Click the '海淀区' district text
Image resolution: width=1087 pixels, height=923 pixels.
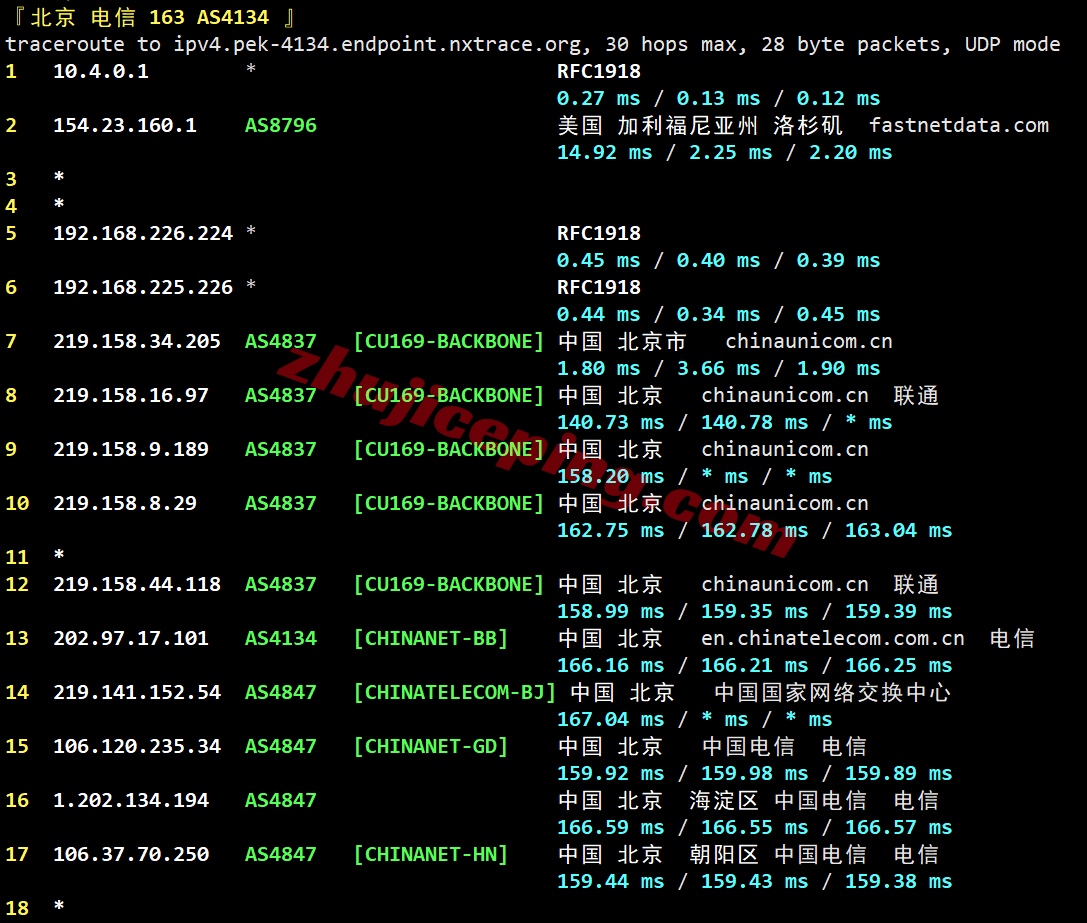(724, 802)
